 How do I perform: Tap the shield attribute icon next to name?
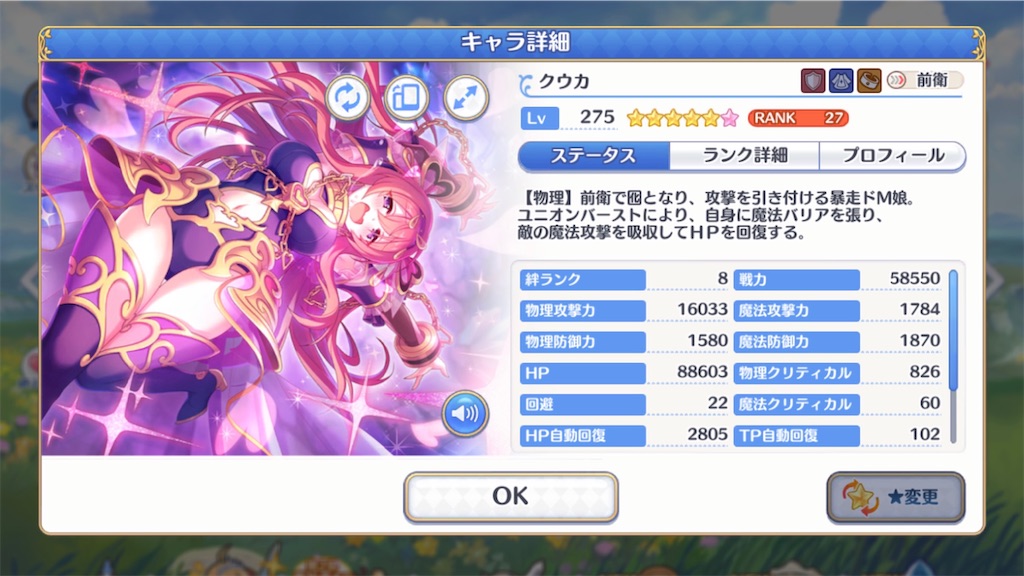[812, 81]
